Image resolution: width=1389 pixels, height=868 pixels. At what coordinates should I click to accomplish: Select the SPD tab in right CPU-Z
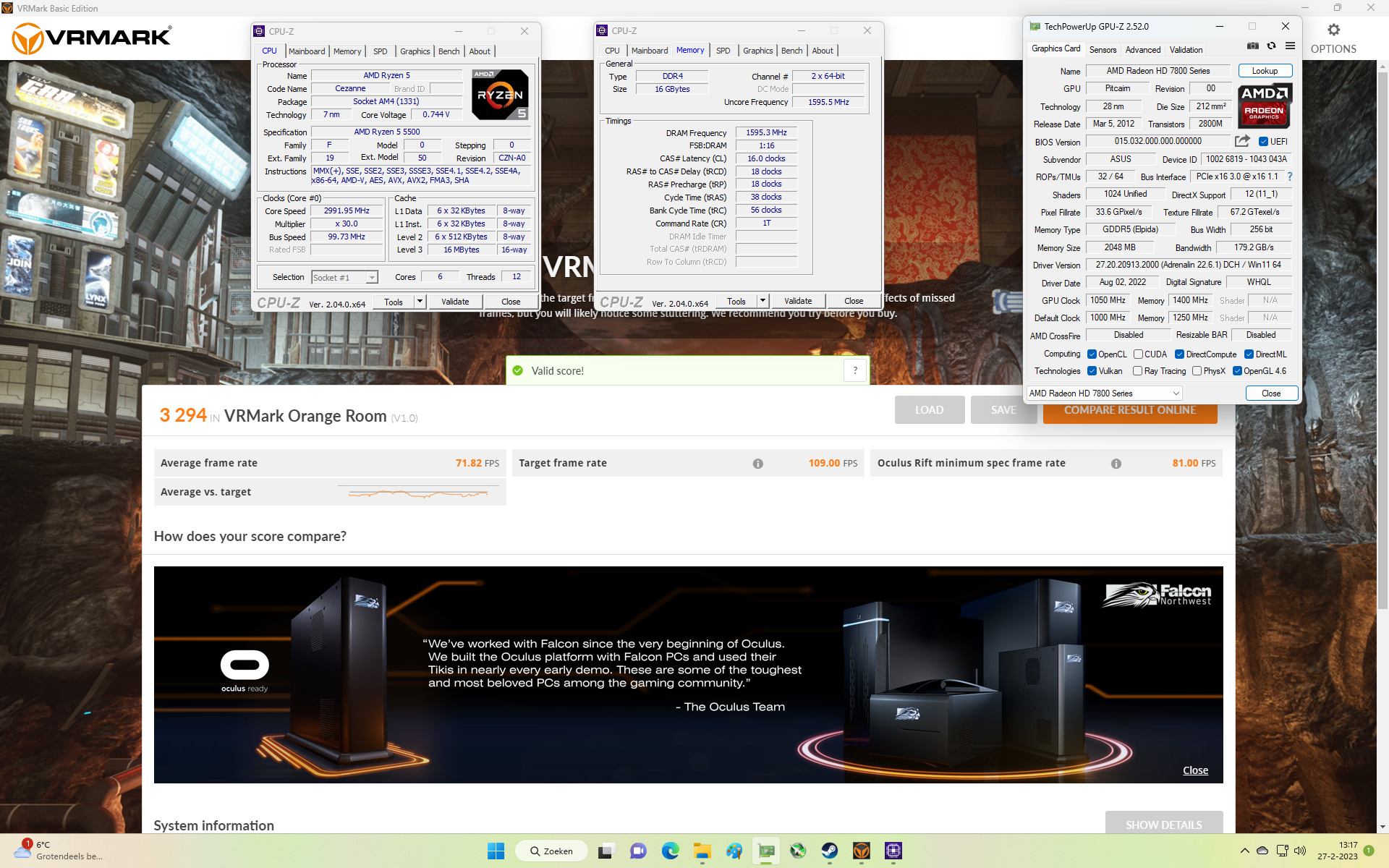(723, 51)
